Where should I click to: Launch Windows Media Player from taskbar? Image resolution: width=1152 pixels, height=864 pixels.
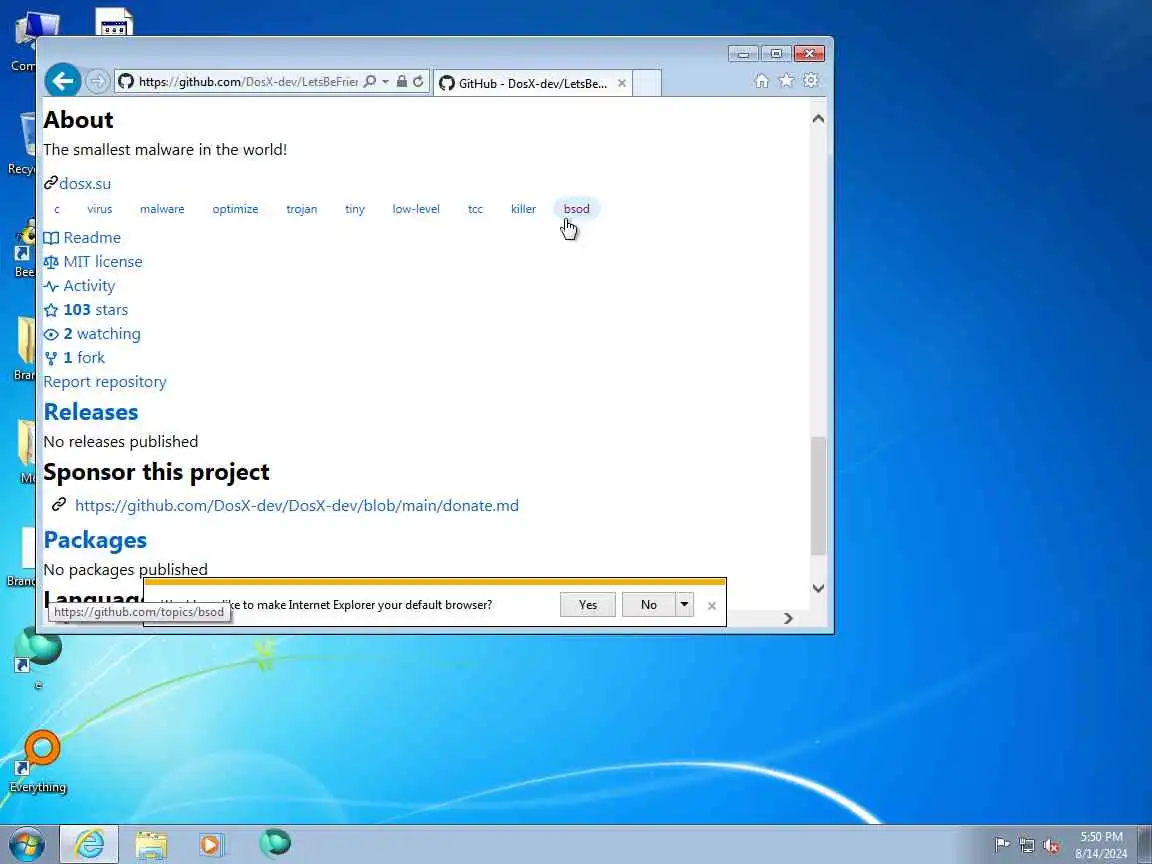coord(212,845)
